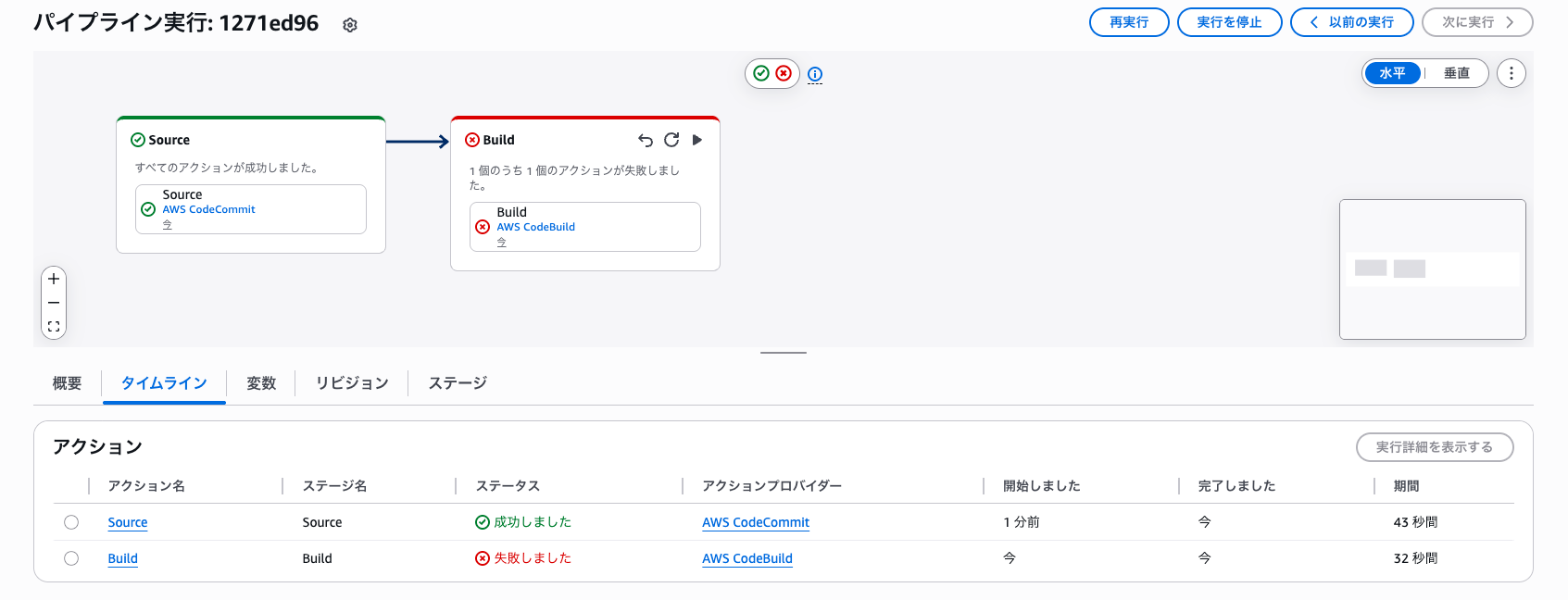
Task: Click the 実行を停止 button
Action: pos(1229,22)
